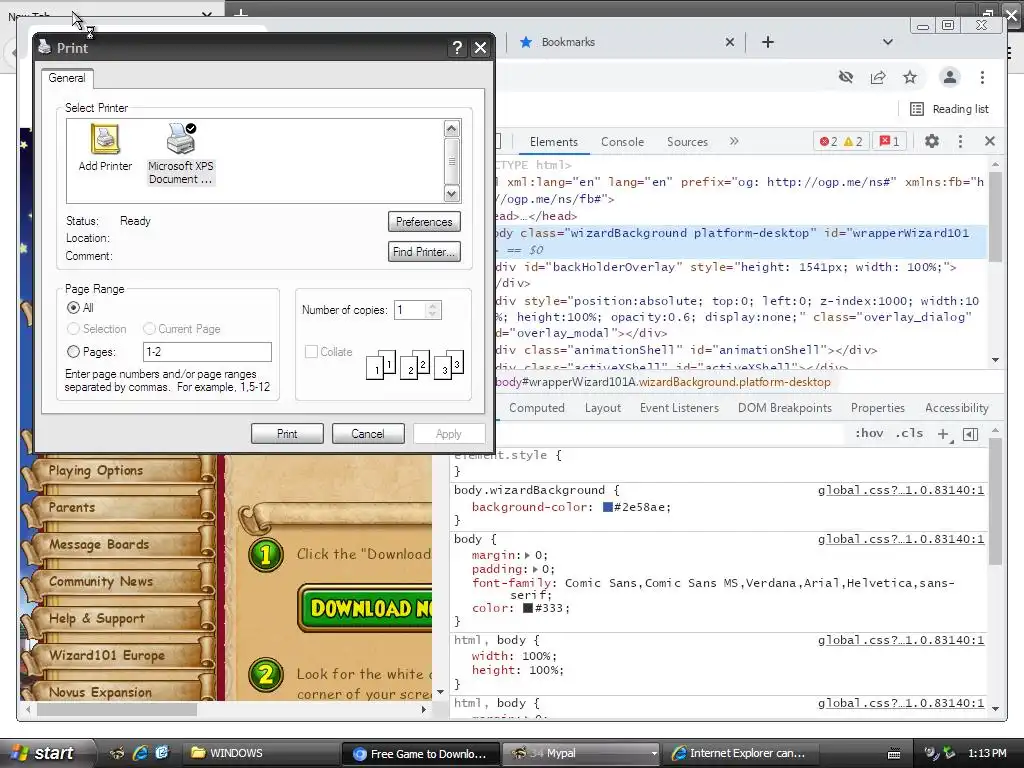
Task: Open the browser profile avatar
Action: 950,78
